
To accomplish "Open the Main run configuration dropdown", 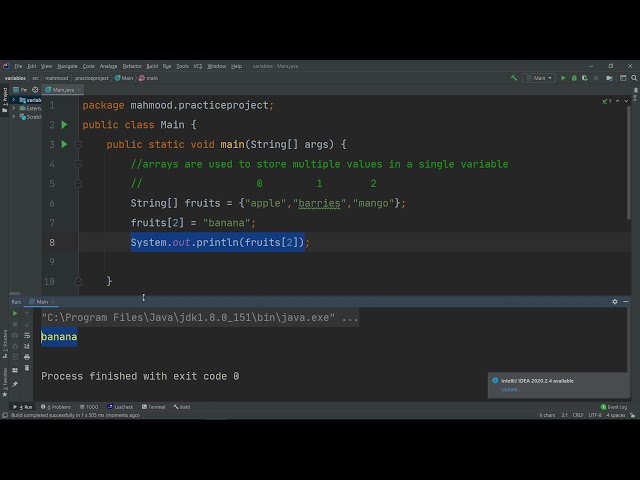I will tap(539, 78).
